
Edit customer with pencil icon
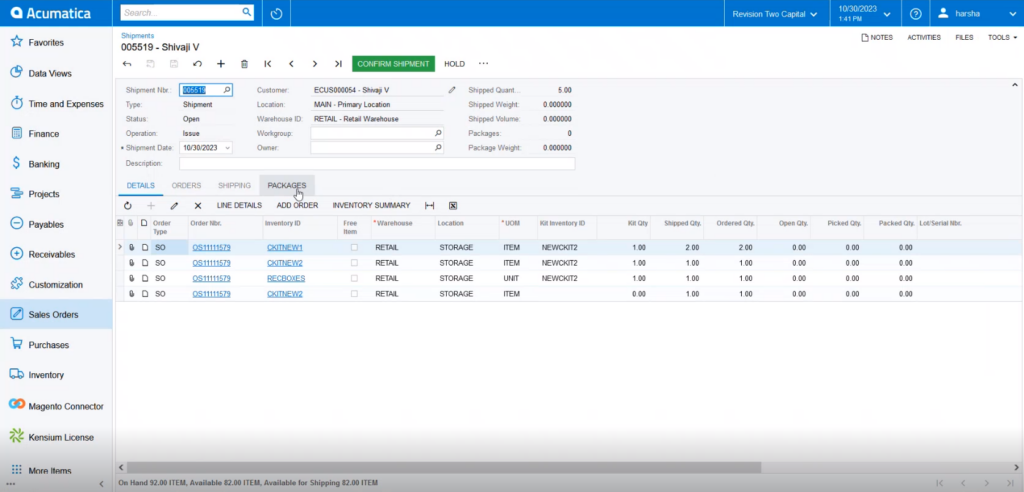pos(452,90)
